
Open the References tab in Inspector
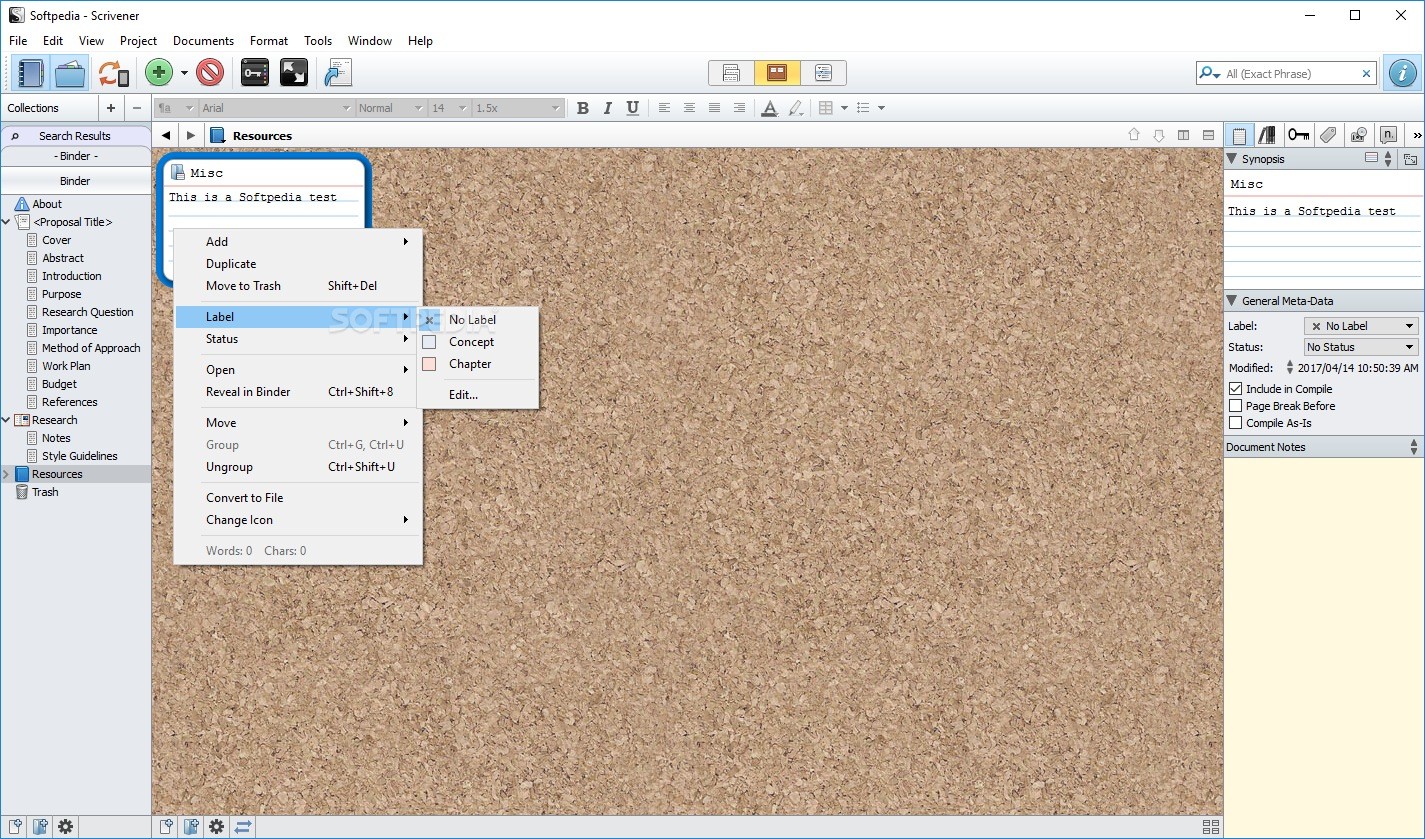[x=1267, y=135]
